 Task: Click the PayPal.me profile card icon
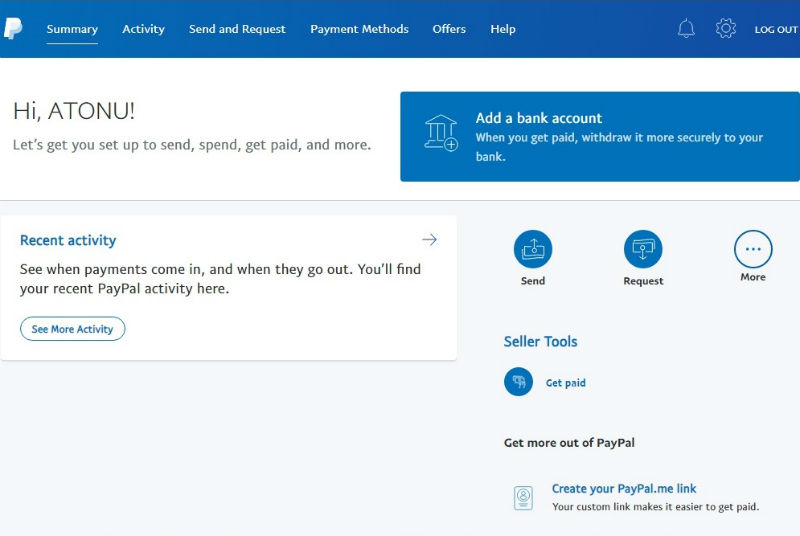point(523,498)
